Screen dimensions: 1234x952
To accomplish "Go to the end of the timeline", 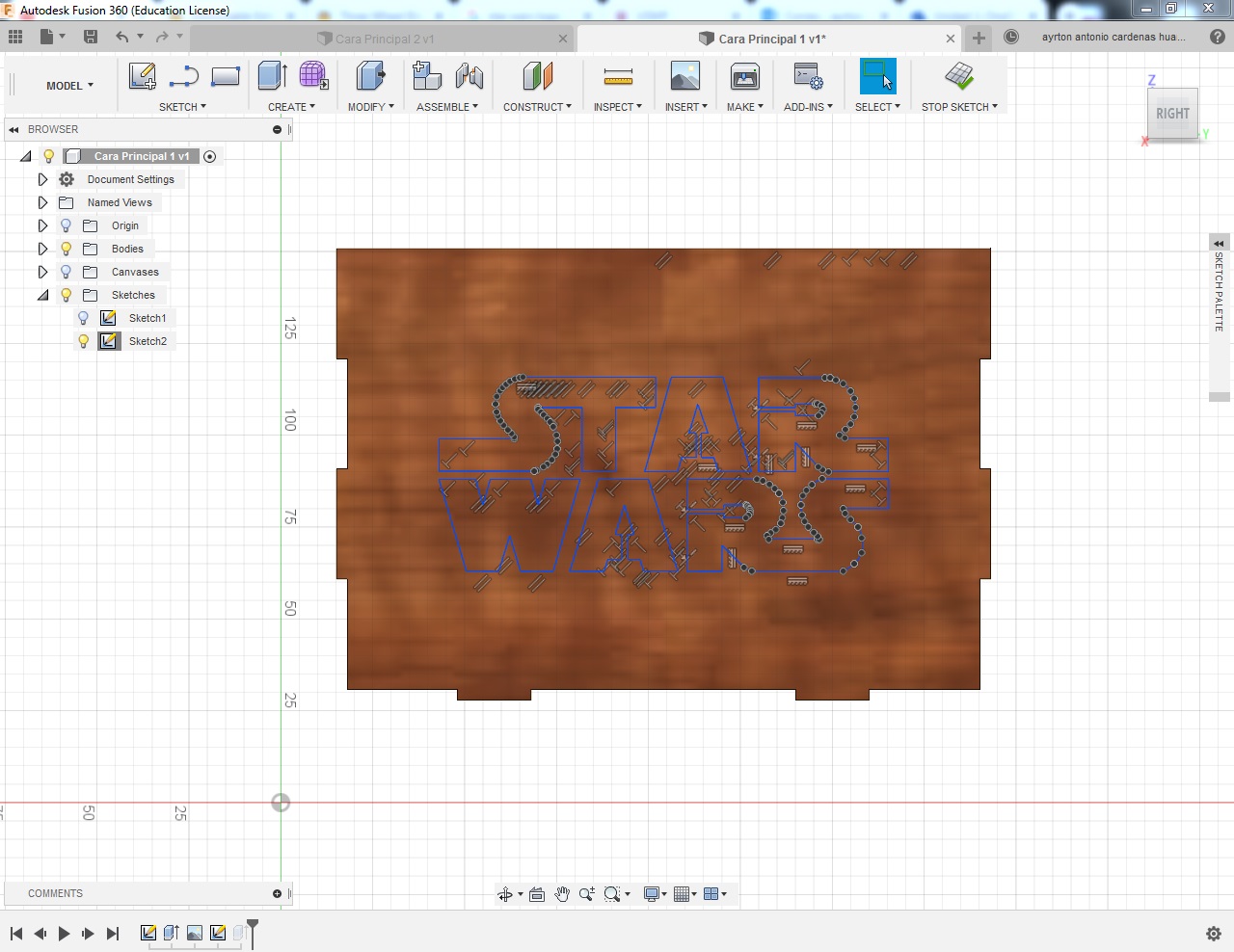I will pyautogui.click(x=112, y=934).
